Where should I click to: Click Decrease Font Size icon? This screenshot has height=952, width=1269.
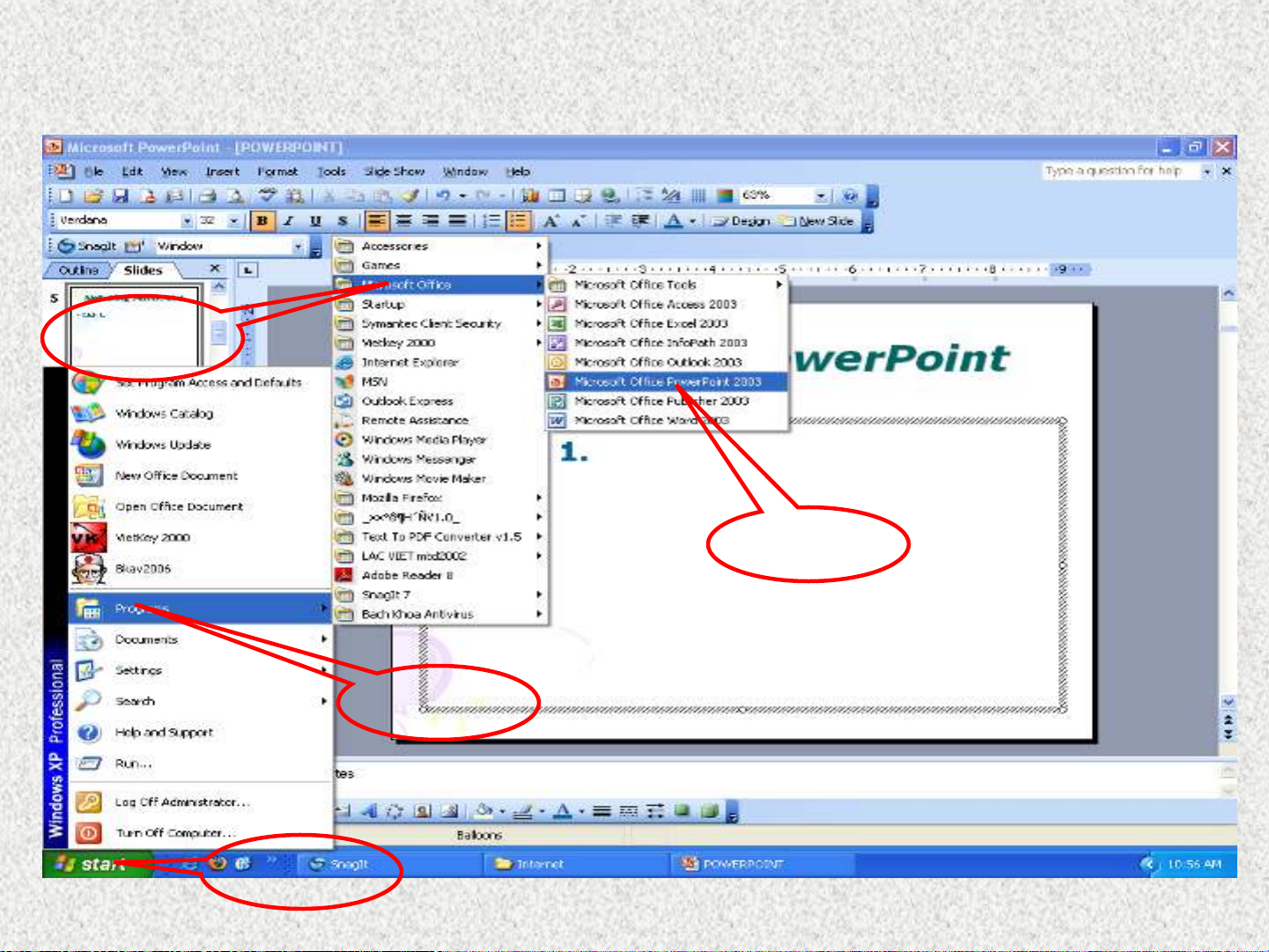(x=578, y=221)
